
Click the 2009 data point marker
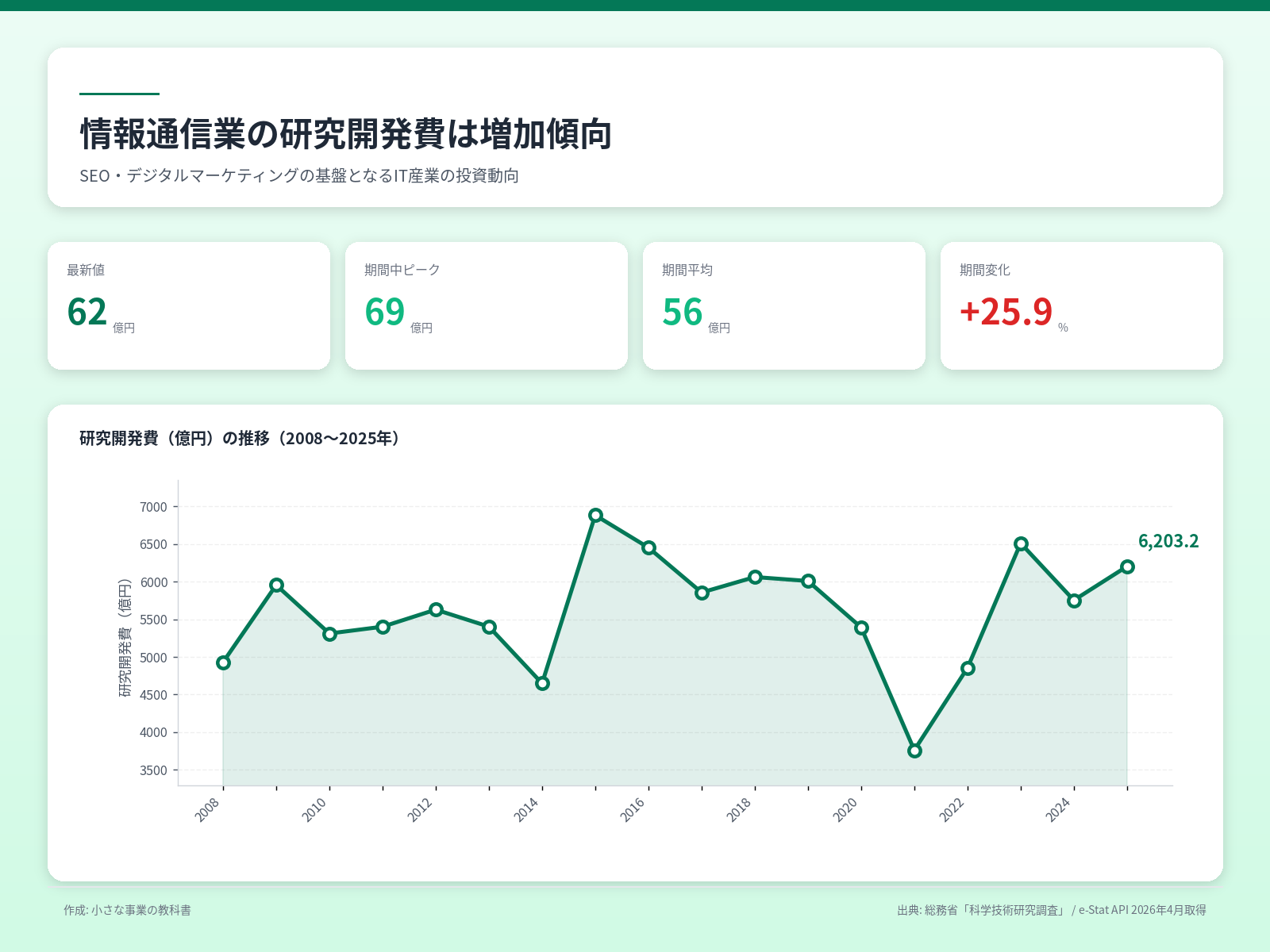[277, 585]
